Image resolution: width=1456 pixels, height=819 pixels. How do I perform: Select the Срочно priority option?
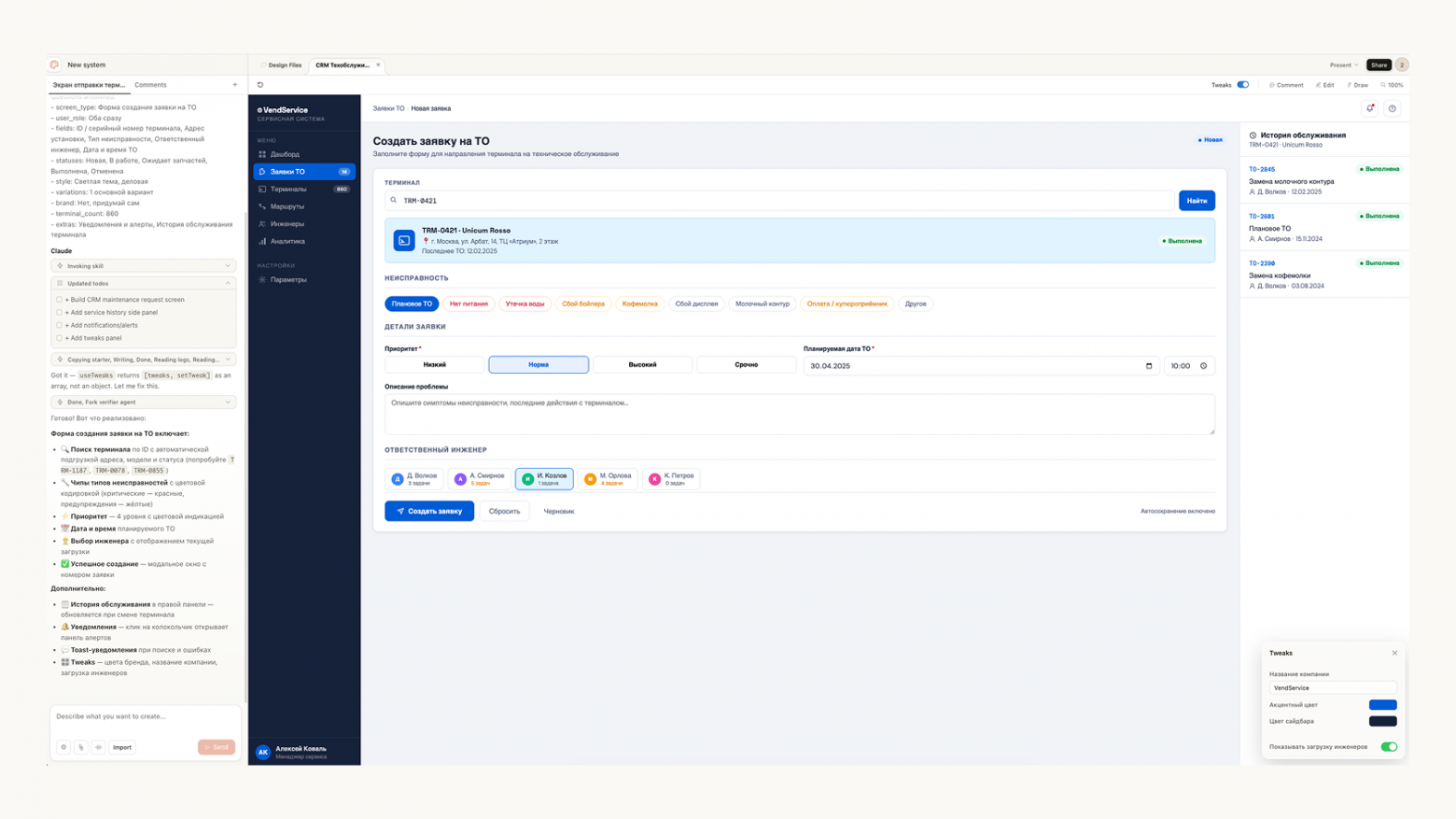click(747, 365)
